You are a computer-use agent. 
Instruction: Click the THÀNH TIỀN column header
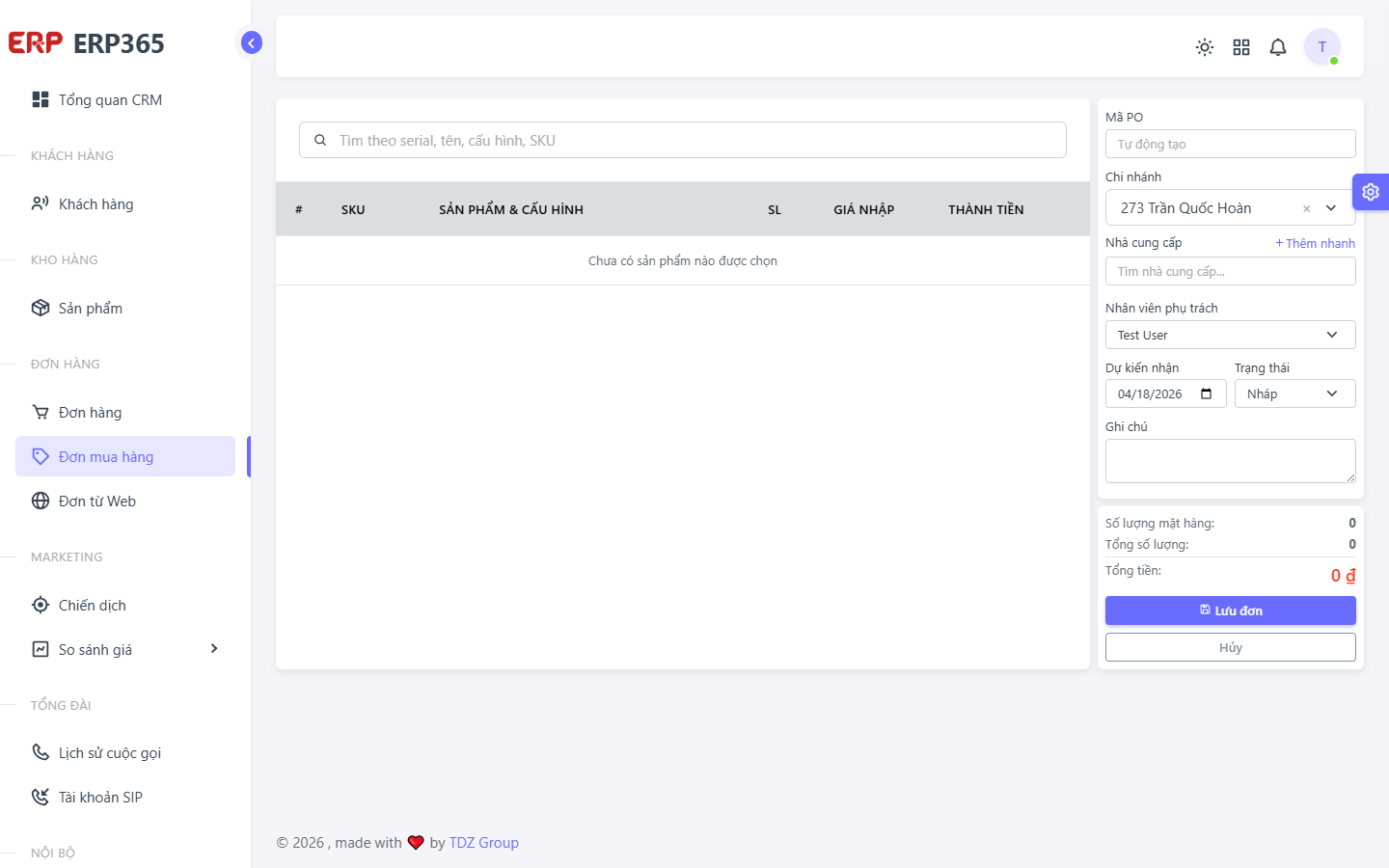(986, 209)
